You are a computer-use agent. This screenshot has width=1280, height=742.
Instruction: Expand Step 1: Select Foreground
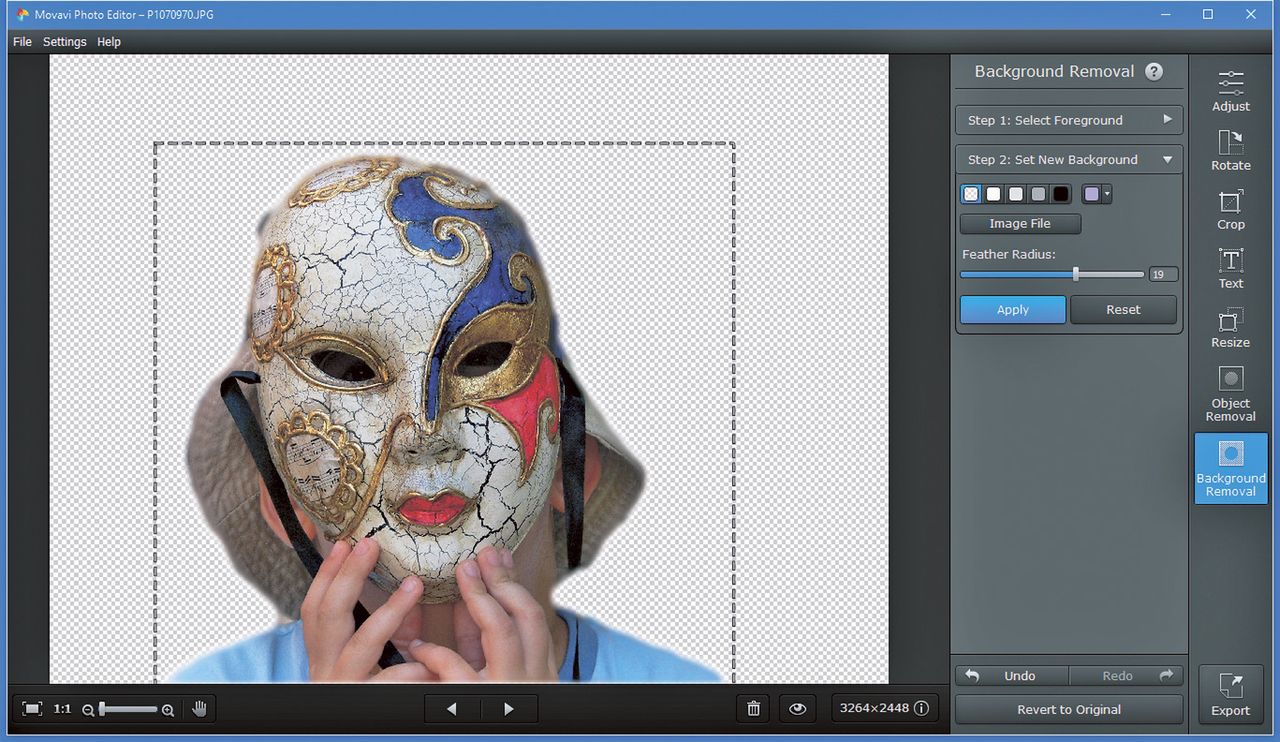click(1069, 120)
